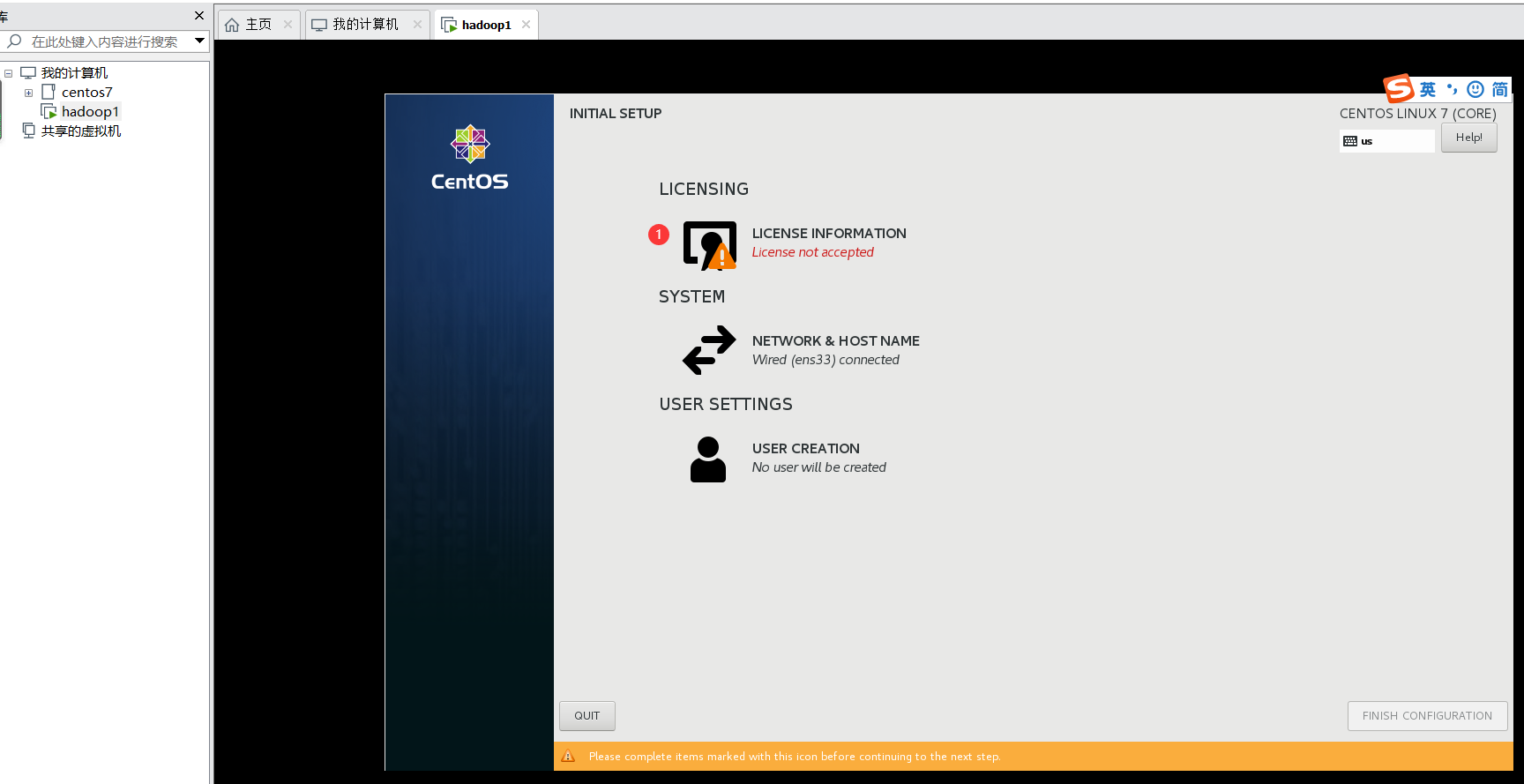Open the search filter dropdown arrow
This screenshot has height=784, width=1524.
(200, 41)
